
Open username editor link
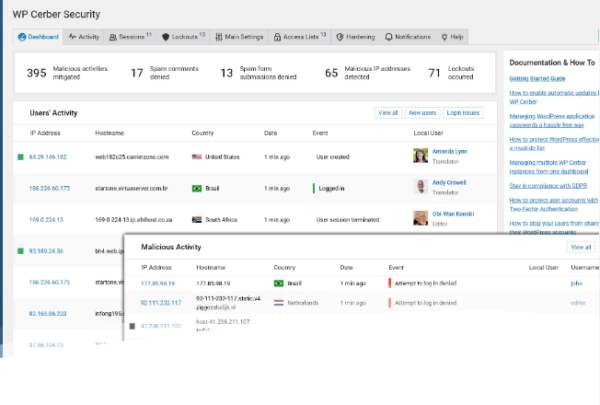[578, 303]
